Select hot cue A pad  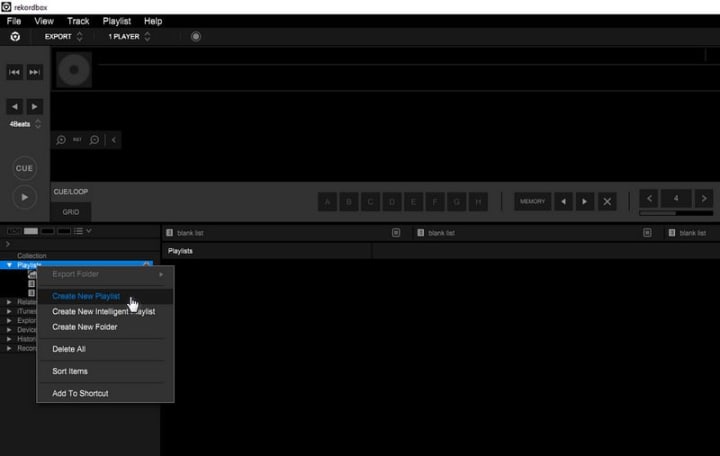coord(327,202)
